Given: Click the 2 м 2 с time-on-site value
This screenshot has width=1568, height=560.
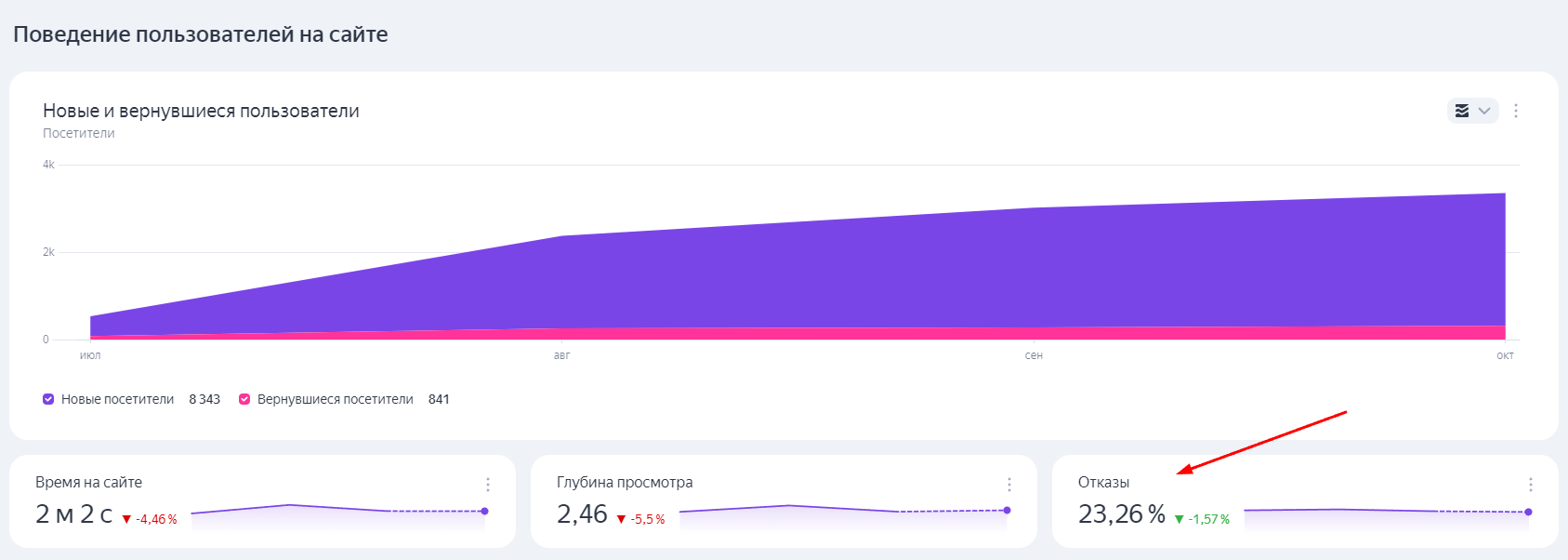Looking at the screenshot, I should (x=72, y=513).
